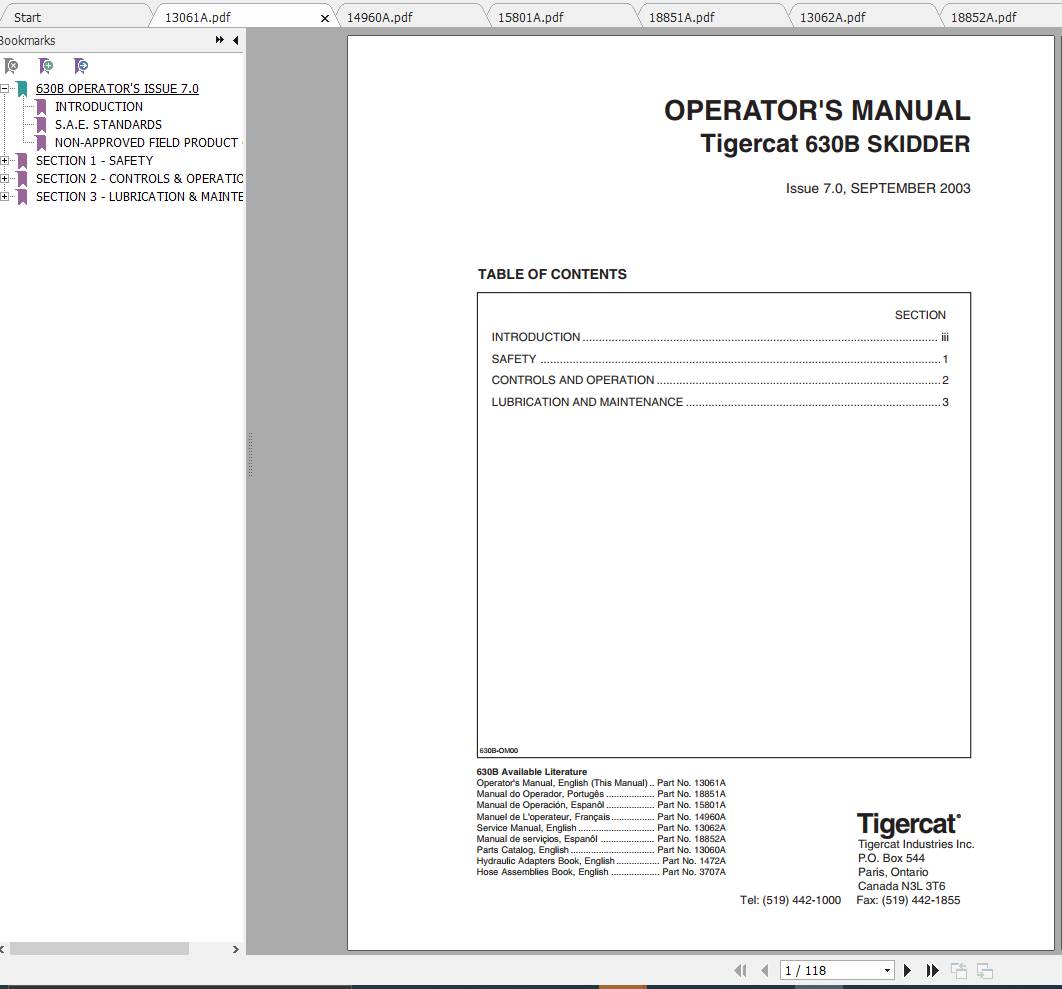Collapse the 630B OPERATOR'S ISSUE 7.0 bookmark tree
Screen dimensions: 1062x989
[7, 88]
